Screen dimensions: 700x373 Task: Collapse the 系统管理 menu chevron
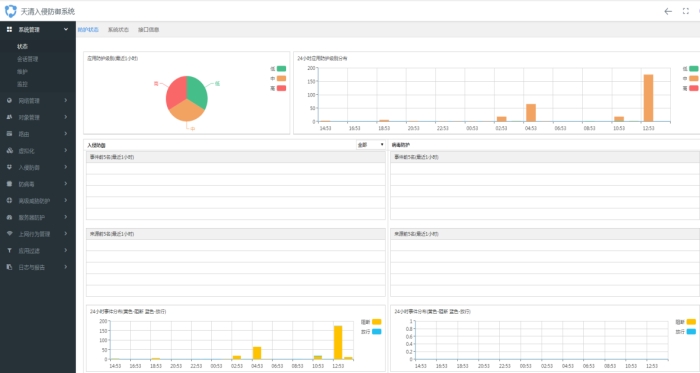(x=66, y=29)
